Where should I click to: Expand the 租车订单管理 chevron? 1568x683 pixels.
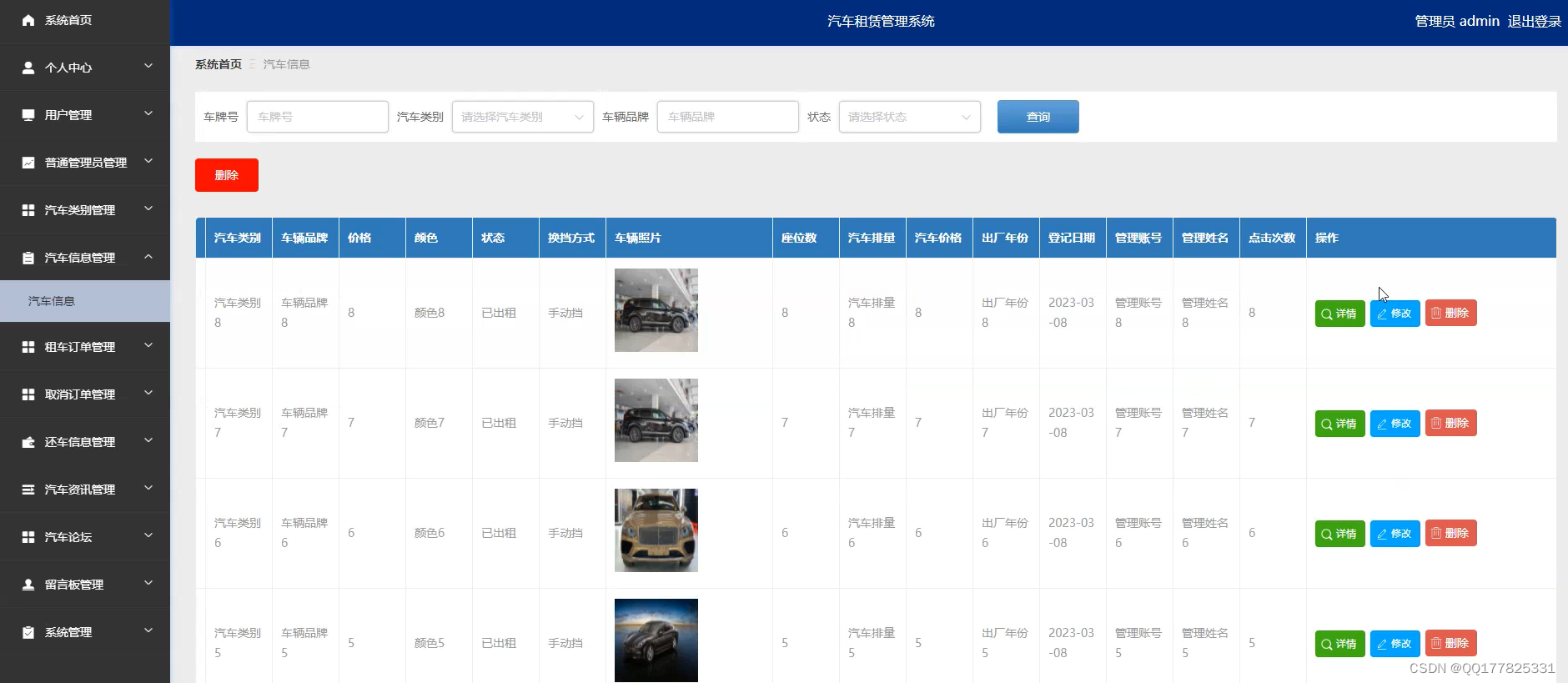point(148,345)
